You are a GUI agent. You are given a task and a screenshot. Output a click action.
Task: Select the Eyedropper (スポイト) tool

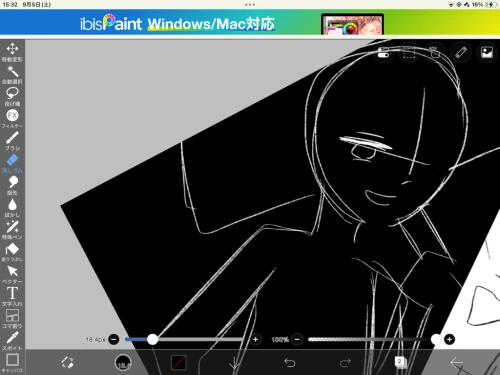coord(12,341)
